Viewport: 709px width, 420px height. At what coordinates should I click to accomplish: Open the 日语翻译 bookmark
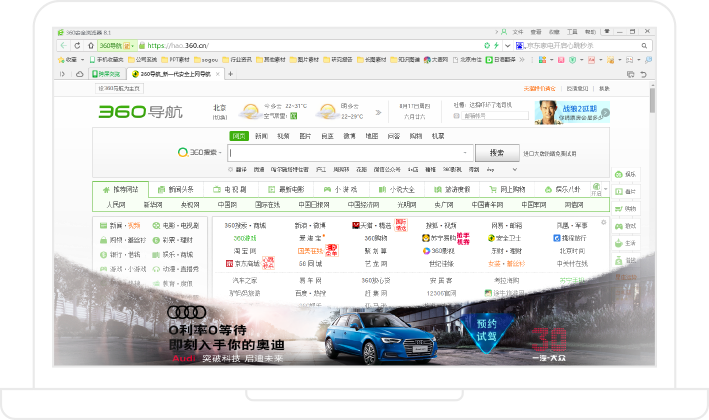coord(501,59)
